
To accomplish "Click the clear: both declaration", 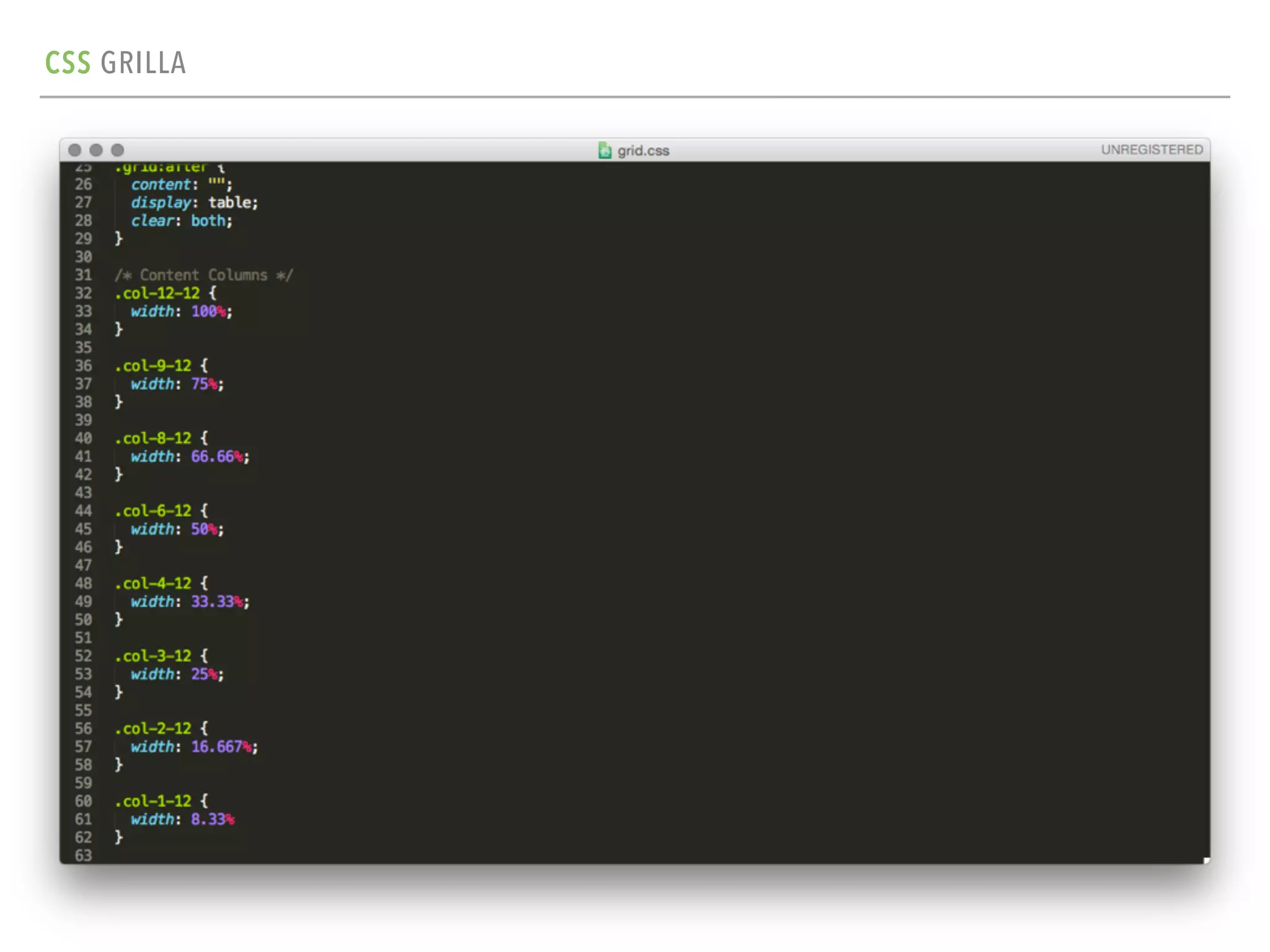I will (181, 221).
